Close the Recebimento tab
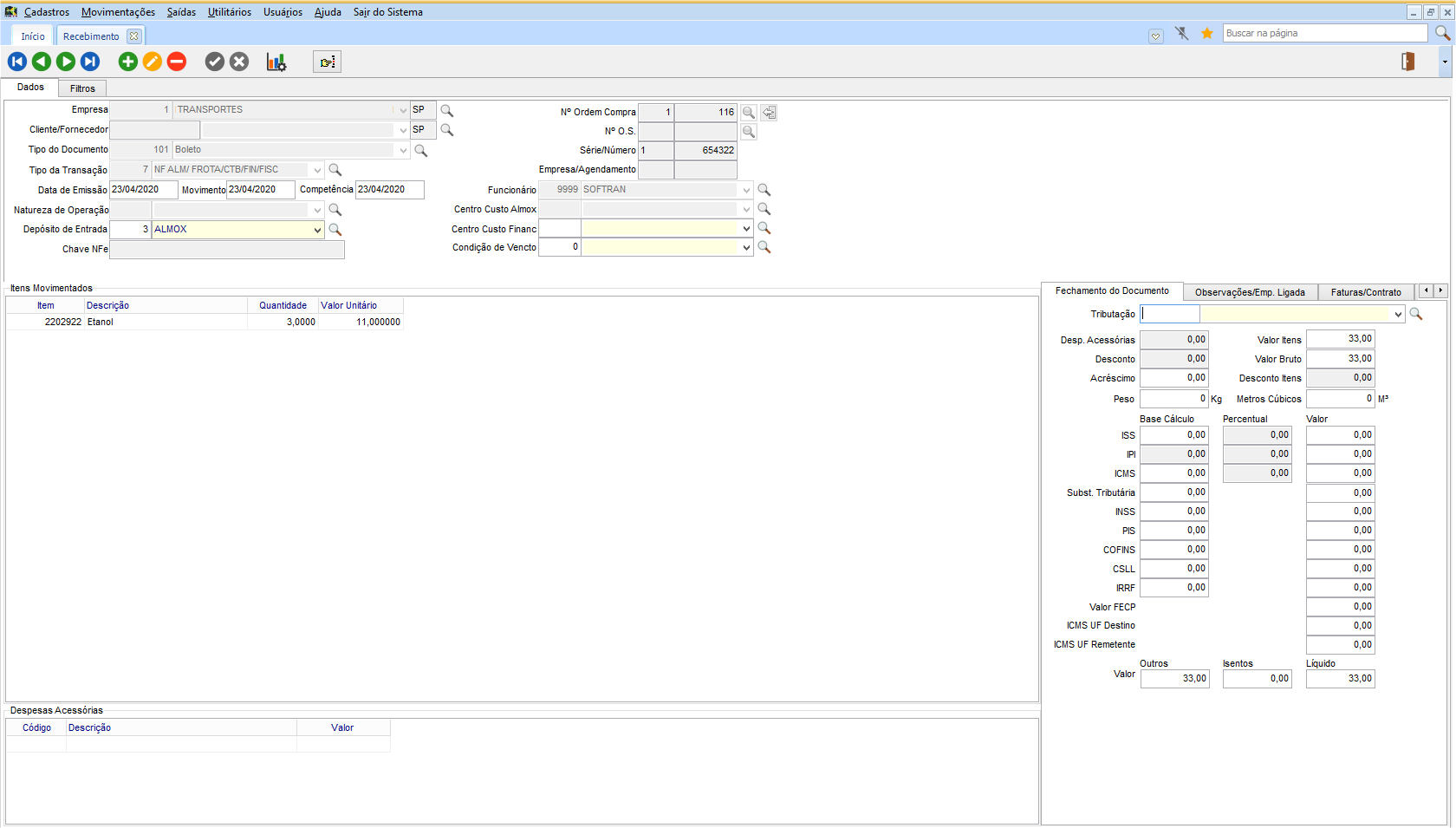The height and width of the screenshot is (828, 1456). 133,36
